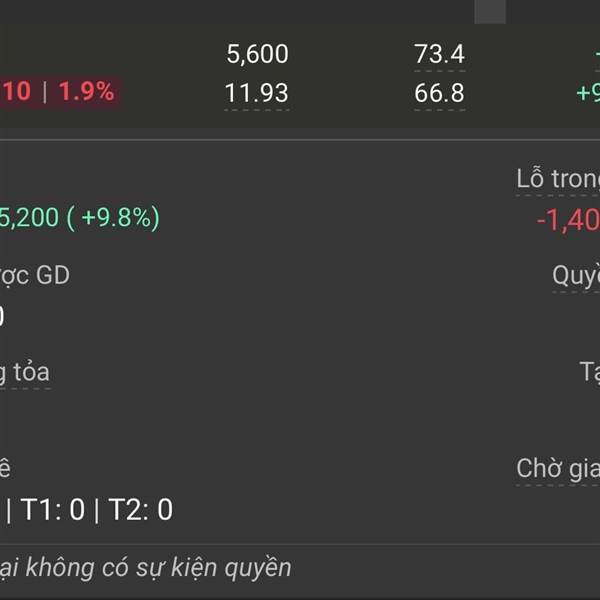Click the underlined 73.4 figure

[439, 54]
